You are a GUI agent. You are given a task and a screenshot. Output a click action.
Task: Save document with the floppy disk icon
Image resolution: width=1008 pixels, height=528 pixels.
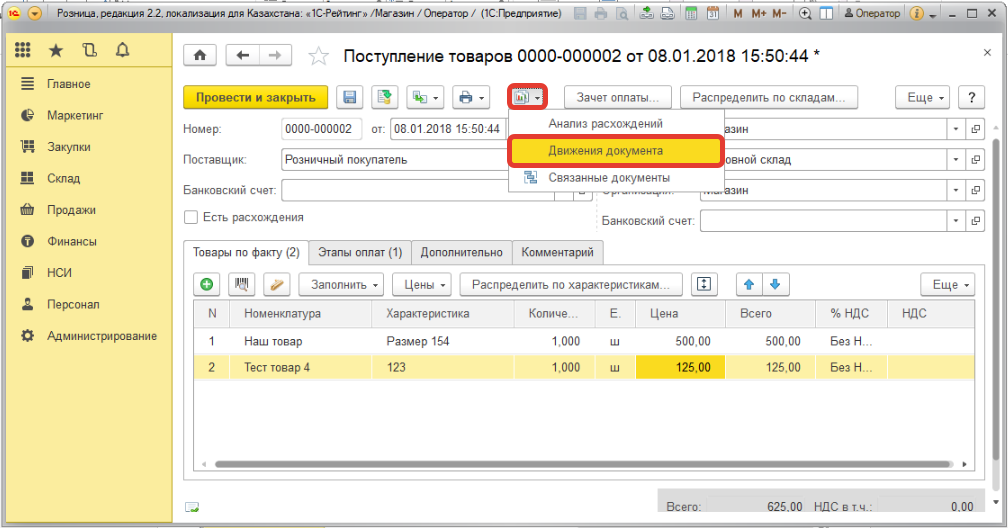point(350,97)
